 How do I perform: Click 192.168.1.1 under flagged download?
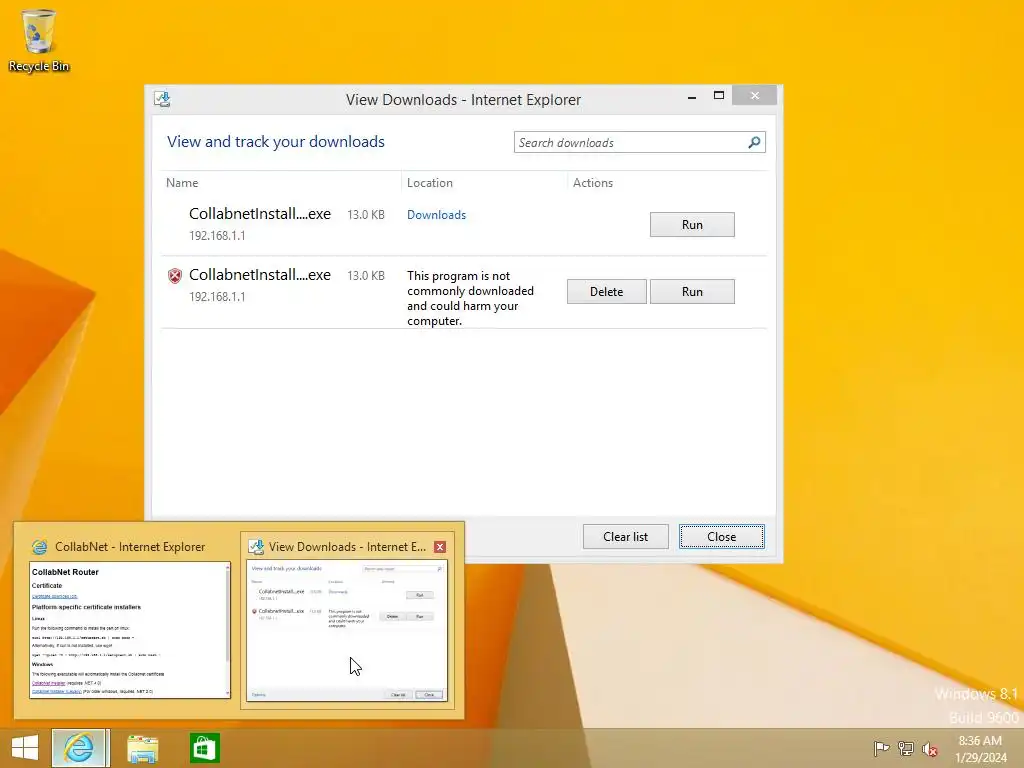click(217, 296)
